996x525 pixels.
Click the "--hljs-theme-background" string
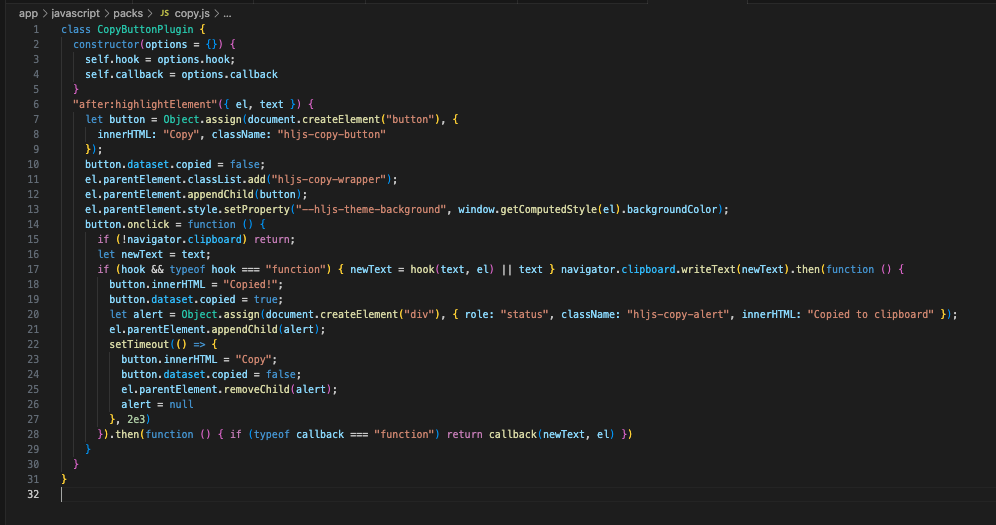[x=370, y=209]
